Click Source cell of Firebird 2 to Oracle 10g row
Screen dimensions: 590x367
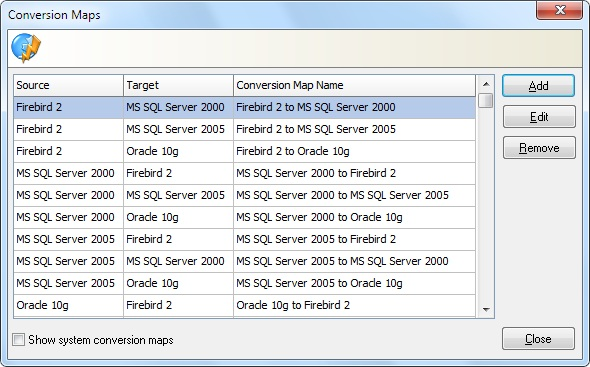(x=68, y=151)
